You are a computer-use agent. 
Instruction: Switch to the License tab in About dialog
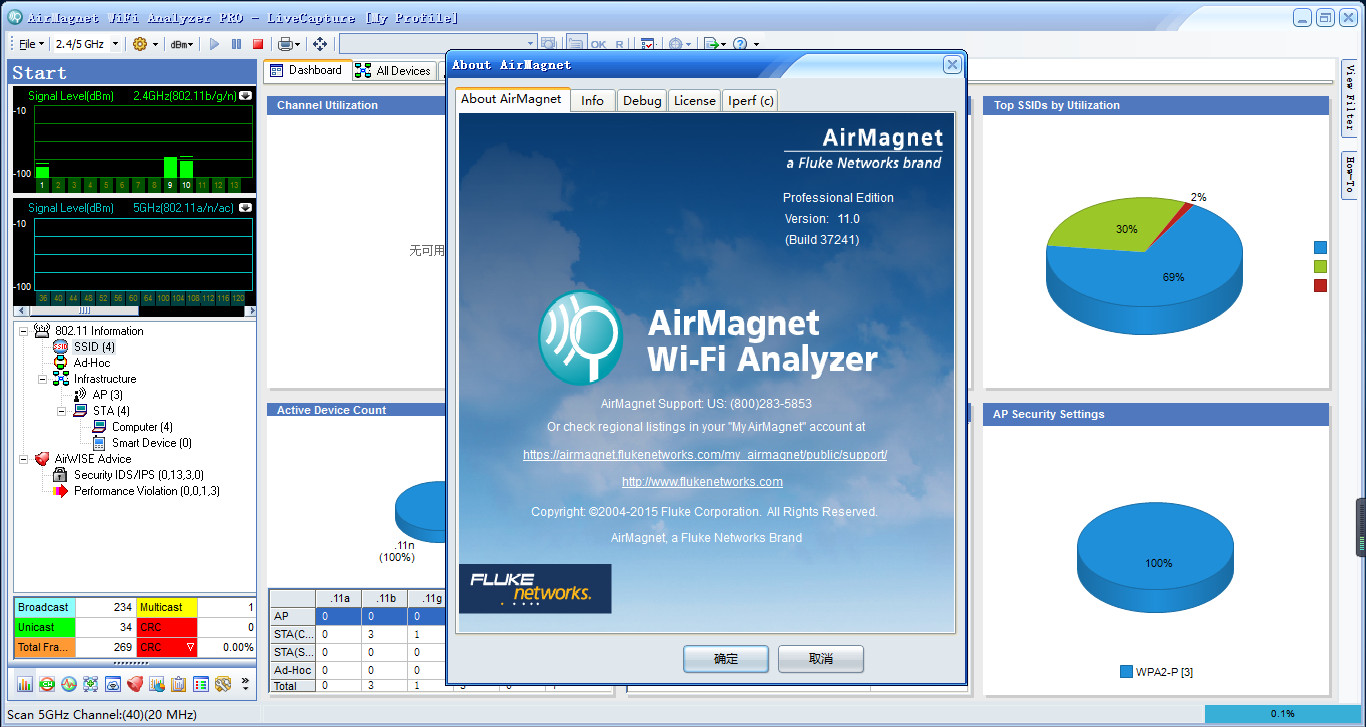pyautogui.click(x=695, y=100)
